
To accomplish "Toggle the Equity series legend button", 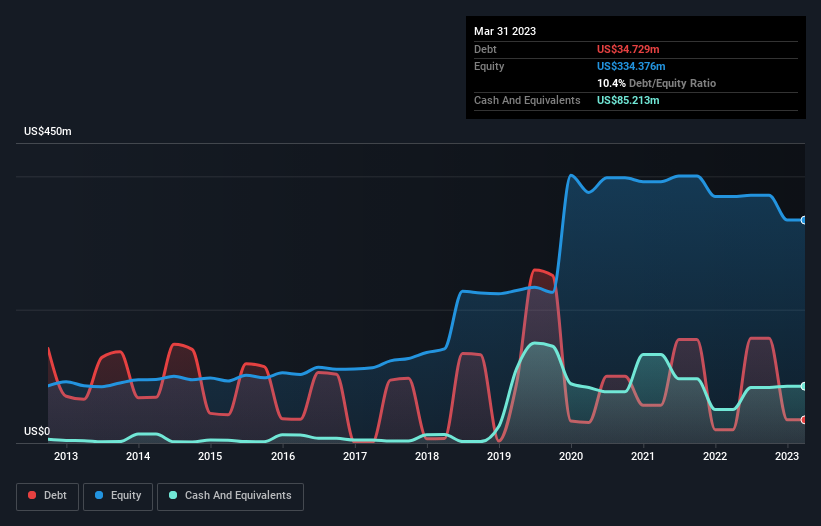I will coord(118,496).
